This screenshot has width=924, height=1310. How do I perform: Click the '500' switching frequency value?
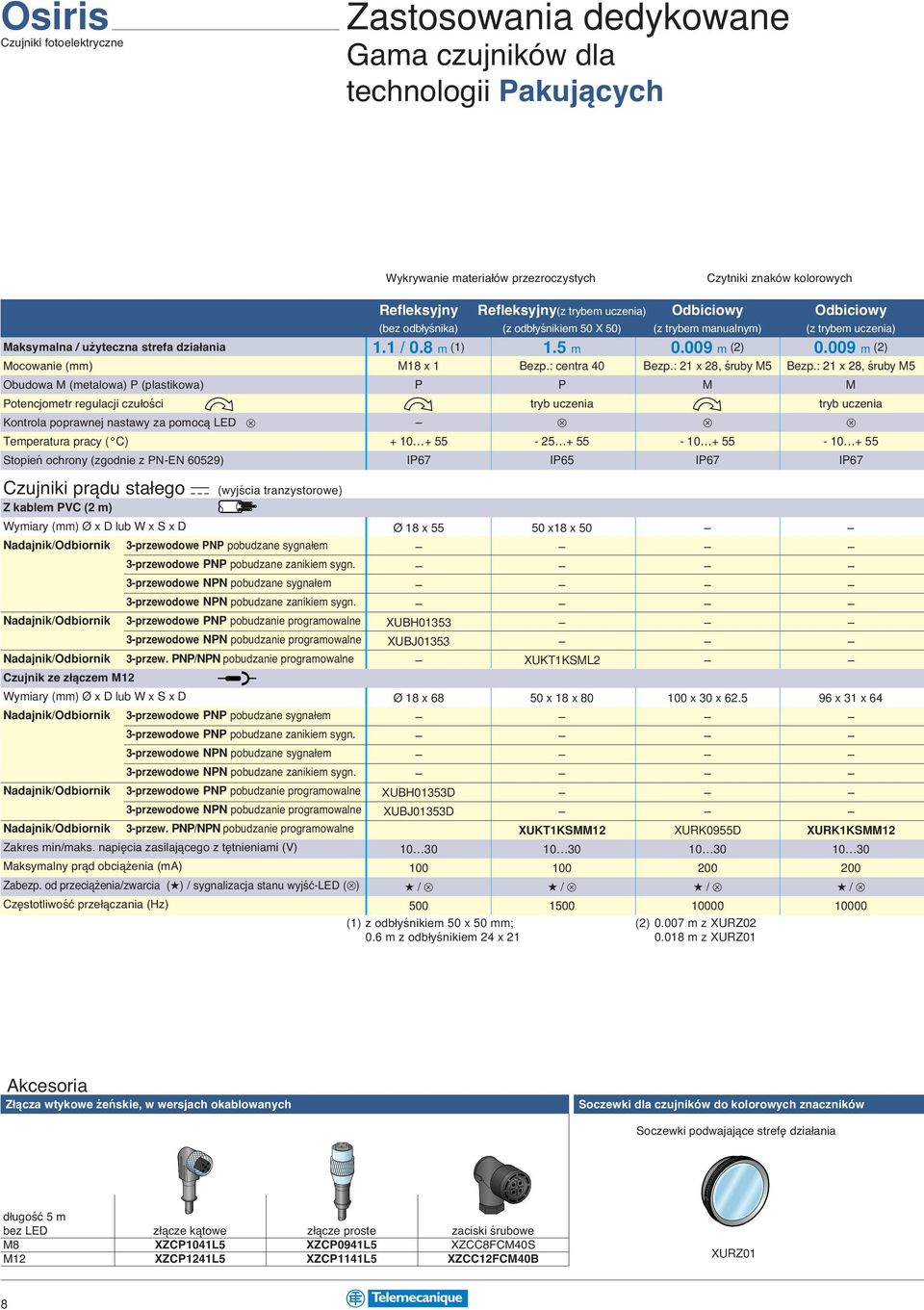pyautogui.click(x=419, y=906)
